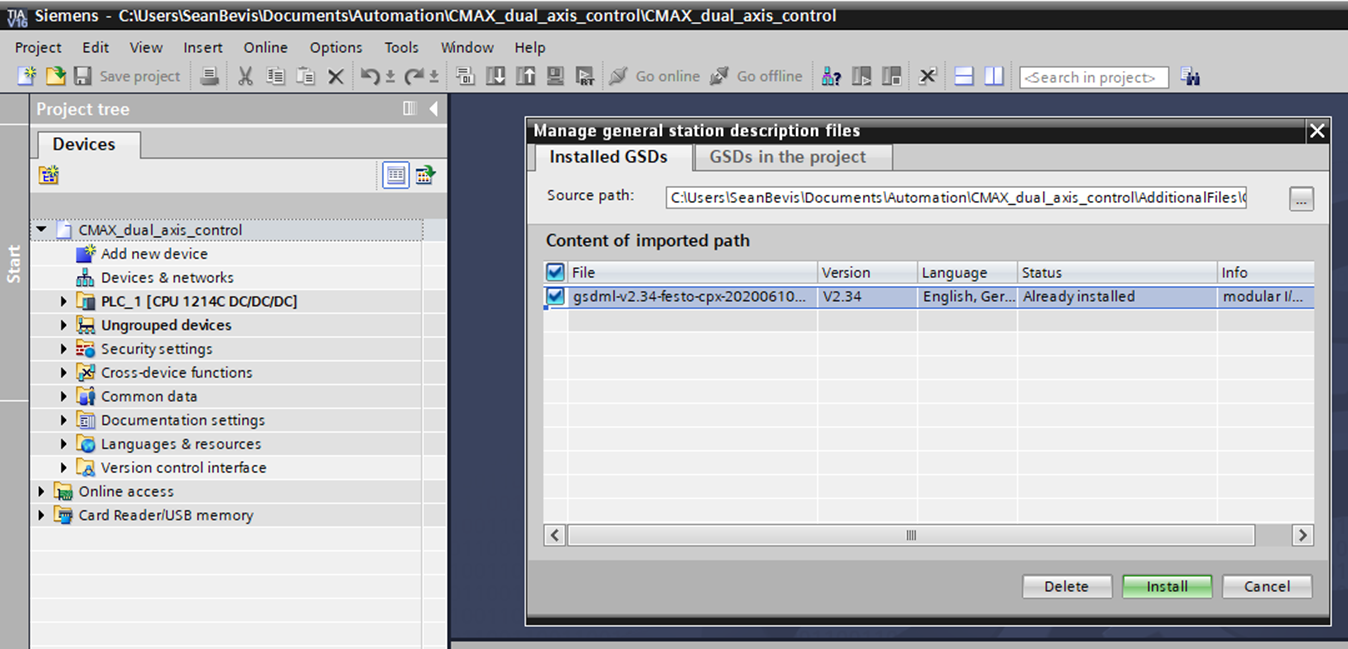1348x649 pixels.
Task: Click the new group folder icon under Devices
Action: click(49, 175)
